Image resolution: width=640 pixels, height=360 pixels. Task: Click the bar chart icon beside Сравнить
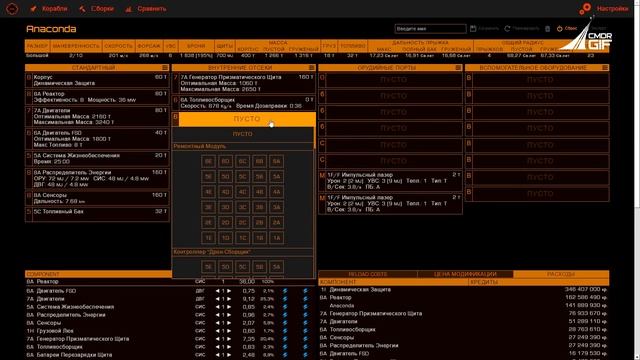point(129,9)
